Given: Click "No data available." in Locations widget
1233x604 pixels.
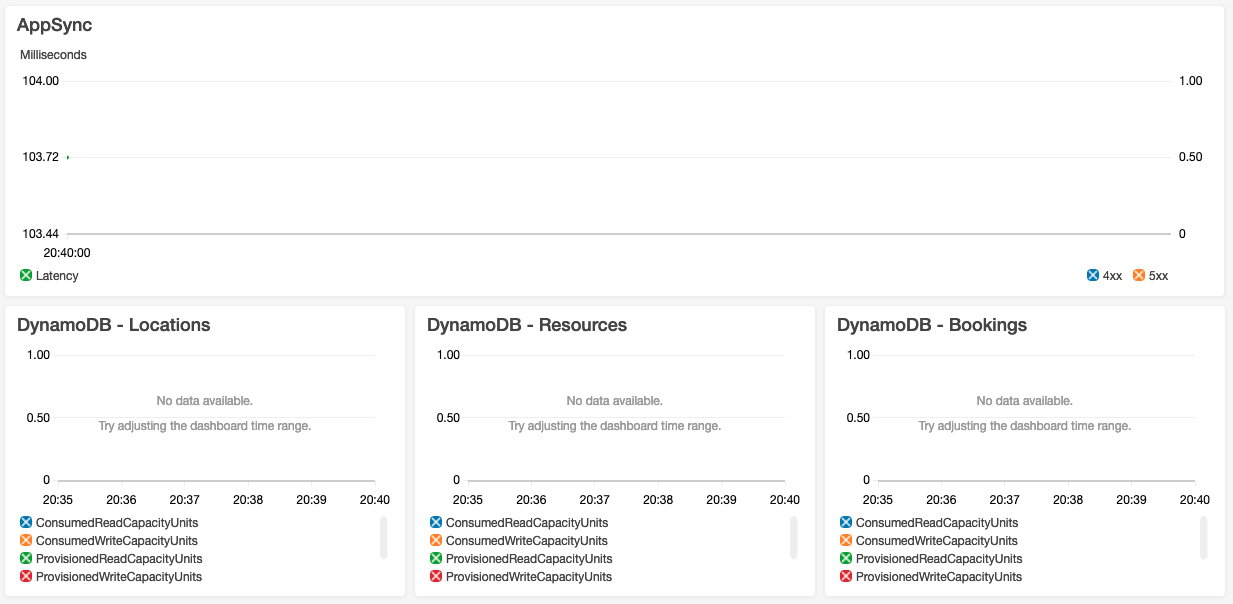Looking at the screenshot, I should [x=205, y=401].
